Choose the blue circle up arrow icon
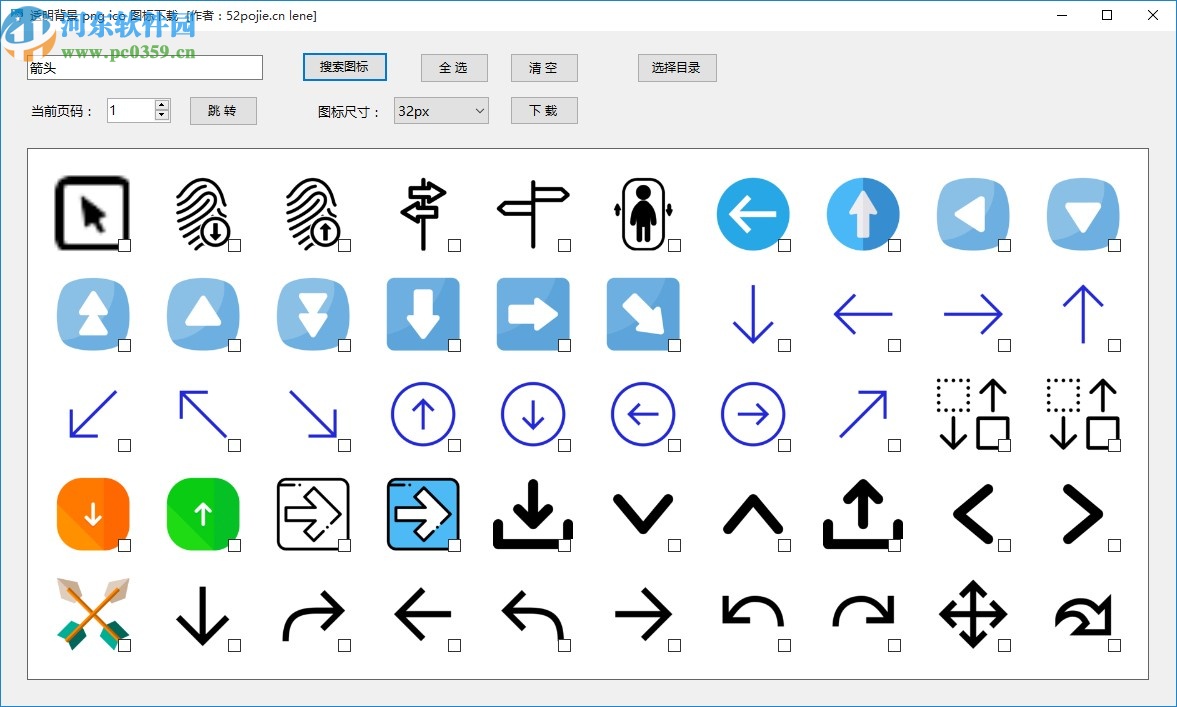The image size is (1177, 707). coord(862,213)
